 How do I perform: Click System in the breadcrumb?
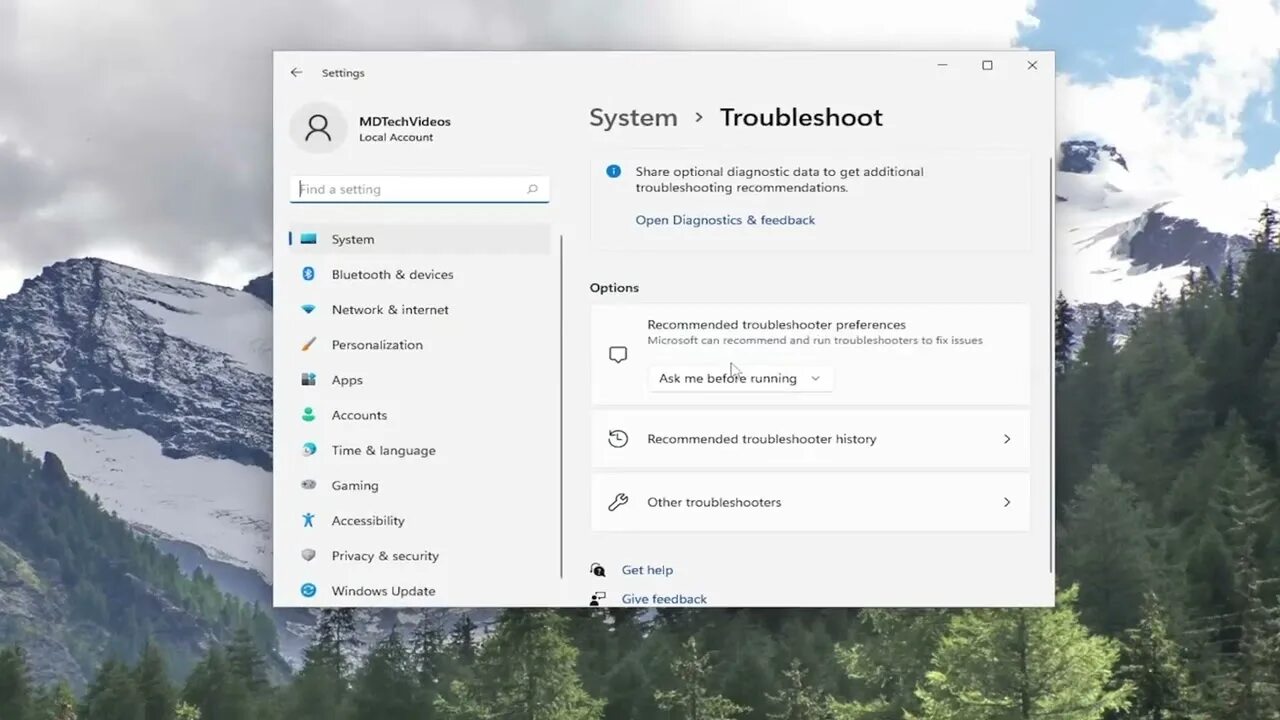coord(633,118)
